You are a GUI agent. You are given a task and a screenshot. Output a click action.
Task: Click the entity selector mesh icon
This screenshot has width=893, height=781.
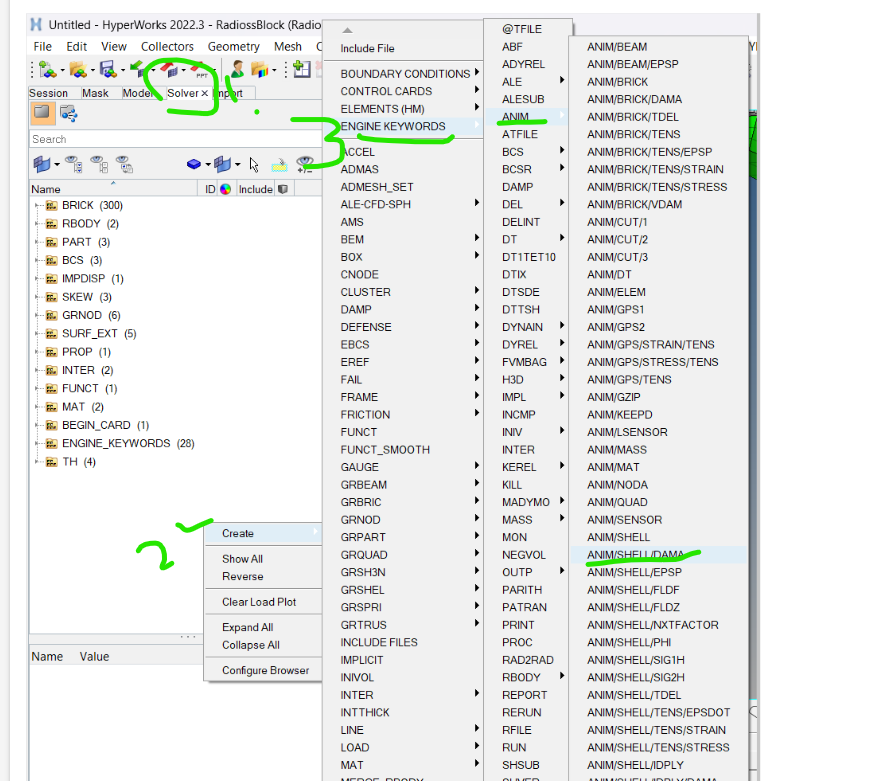click(x=42, y=165)
